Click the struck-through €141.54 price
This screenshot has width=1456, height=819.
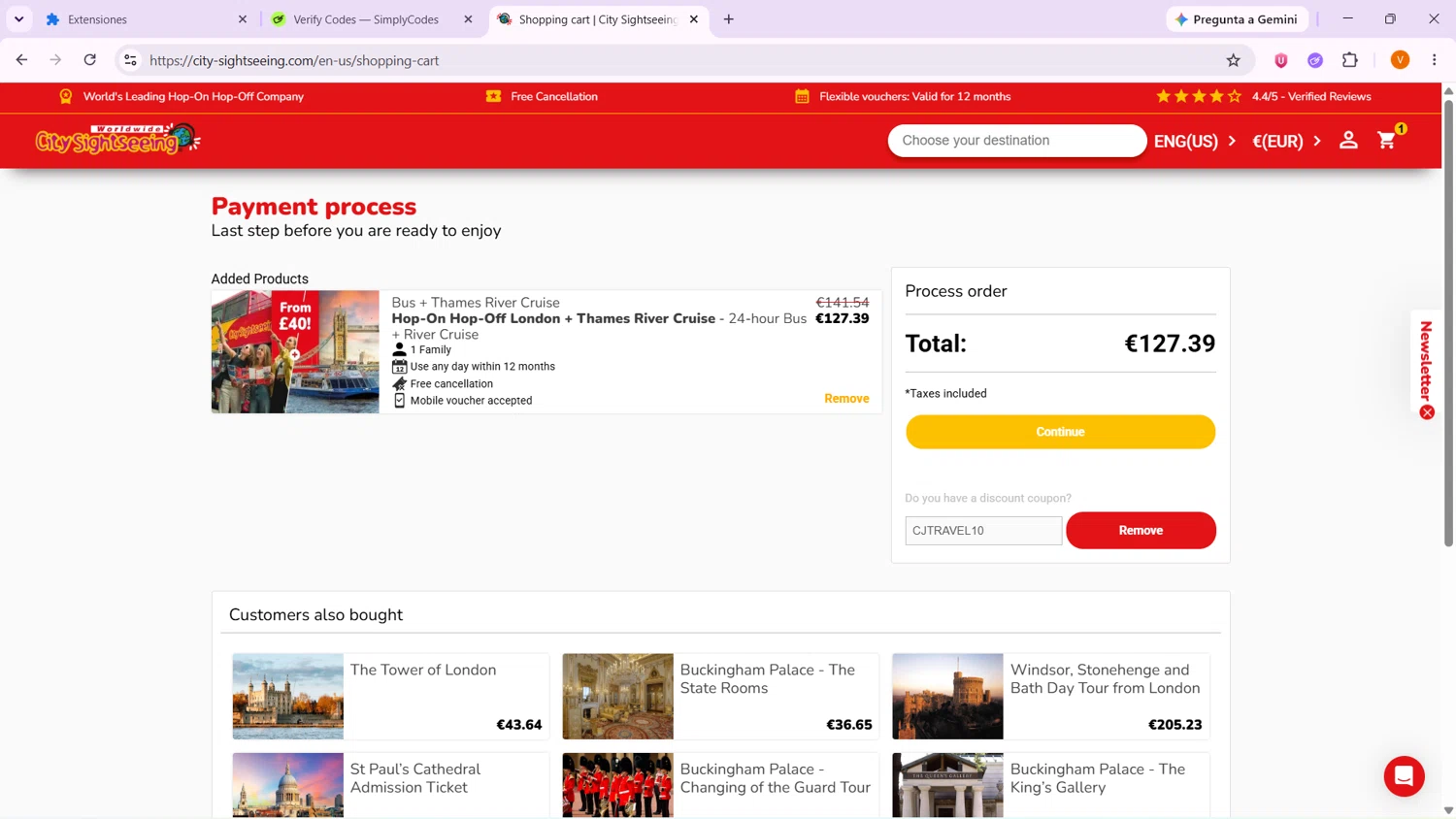[843, 303]
